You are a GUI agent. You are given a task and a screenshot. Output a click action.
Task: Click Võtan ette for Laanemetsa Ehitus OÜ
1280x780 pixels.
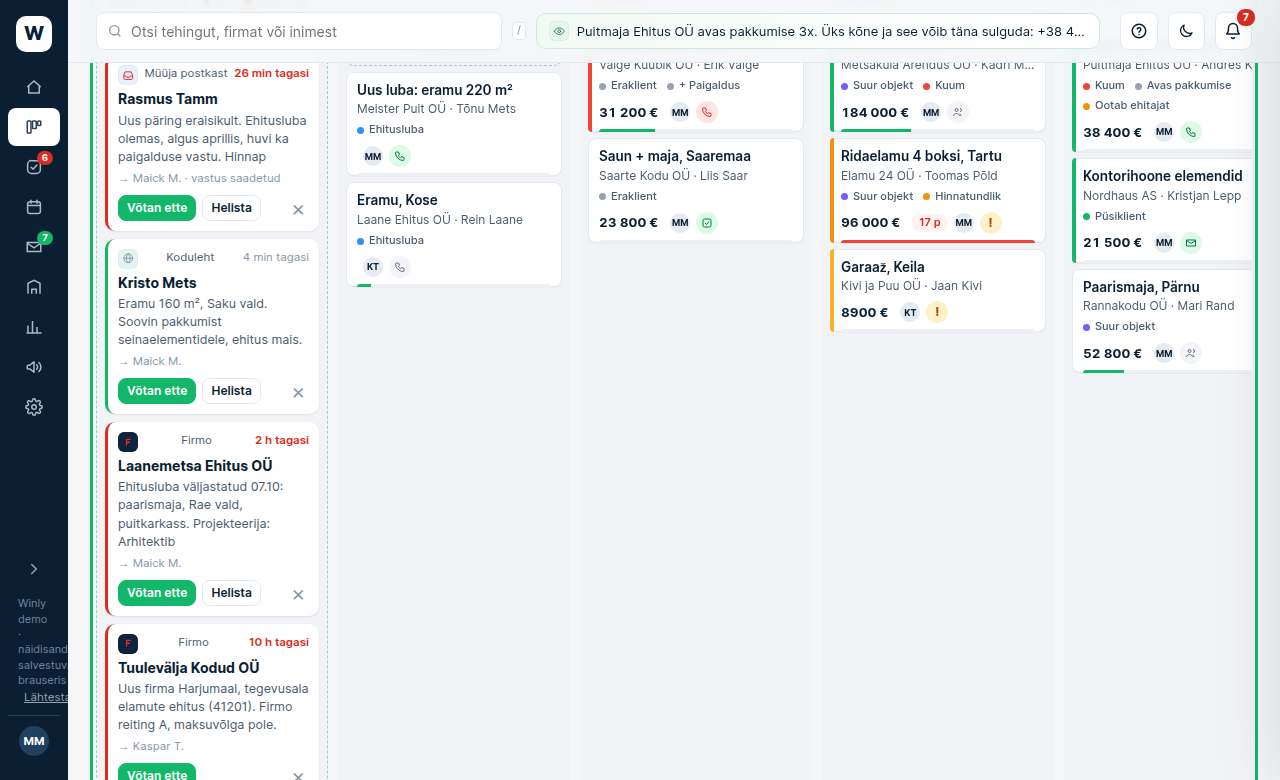pos(157,593)
